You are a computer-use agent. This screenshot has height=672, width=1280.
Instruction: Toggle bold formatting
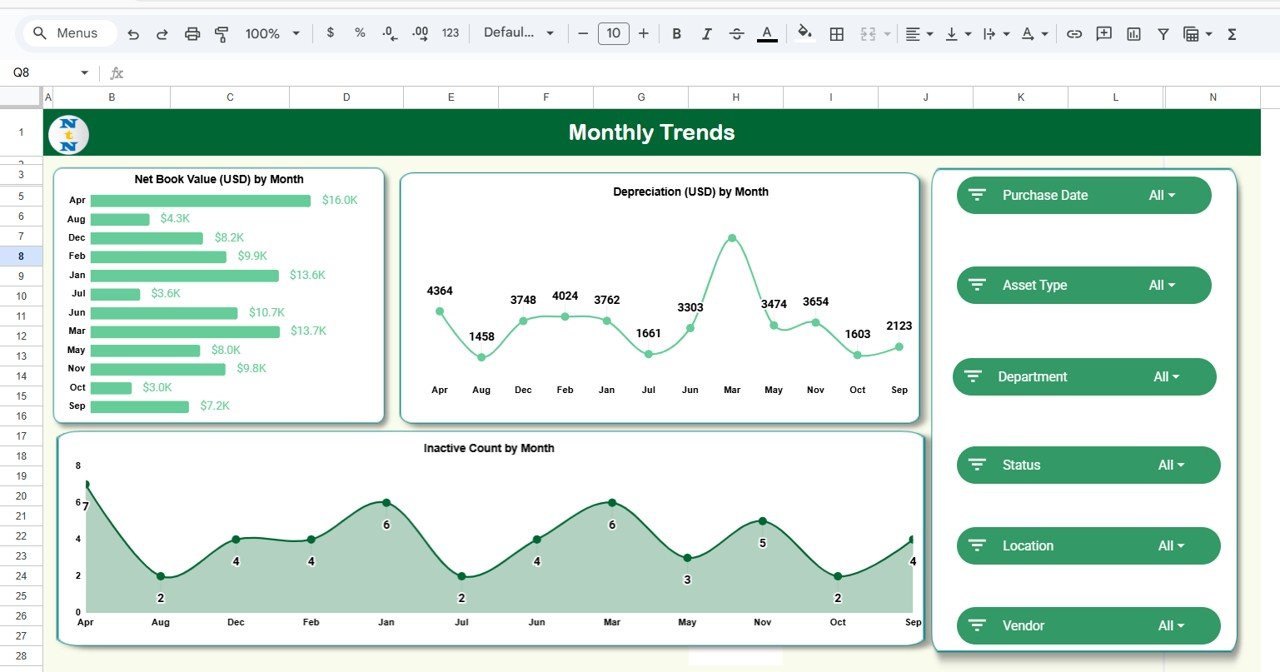tap(676, 33)
